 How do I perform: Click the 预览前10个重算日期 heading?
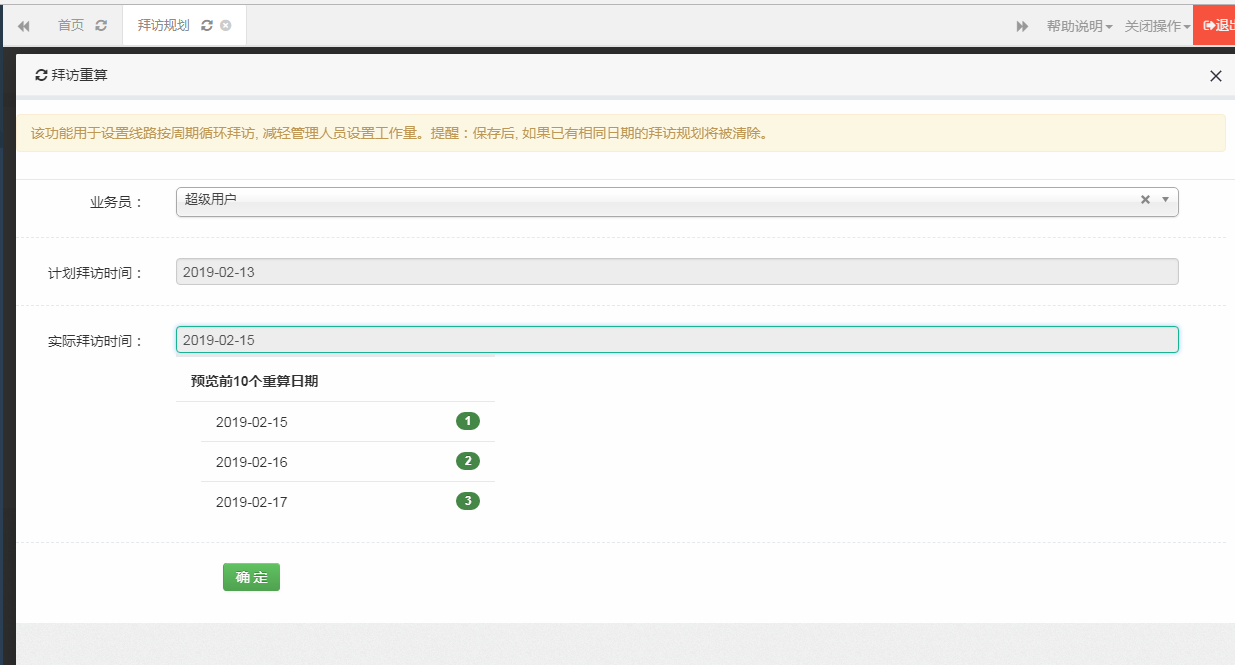click(x=255, y=381)
